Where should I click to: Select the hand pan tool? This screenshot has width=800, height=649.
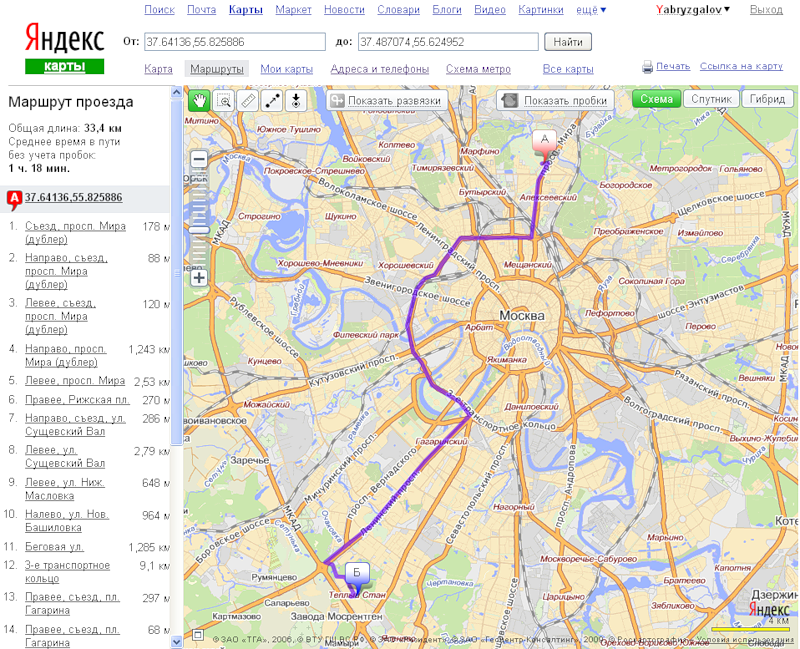[199, 100]
